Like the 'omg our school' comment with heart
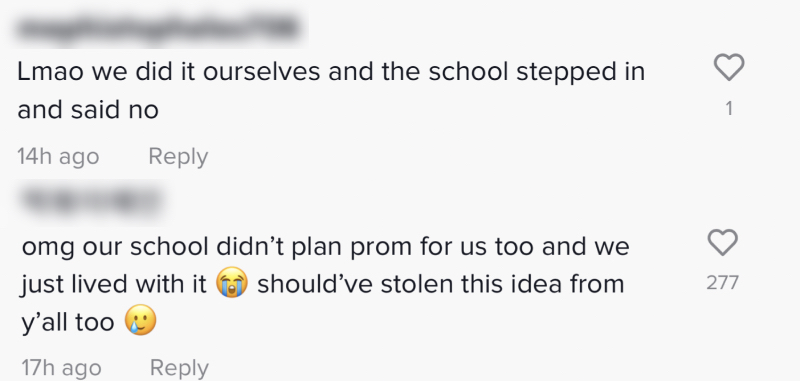 pos(722,243)
